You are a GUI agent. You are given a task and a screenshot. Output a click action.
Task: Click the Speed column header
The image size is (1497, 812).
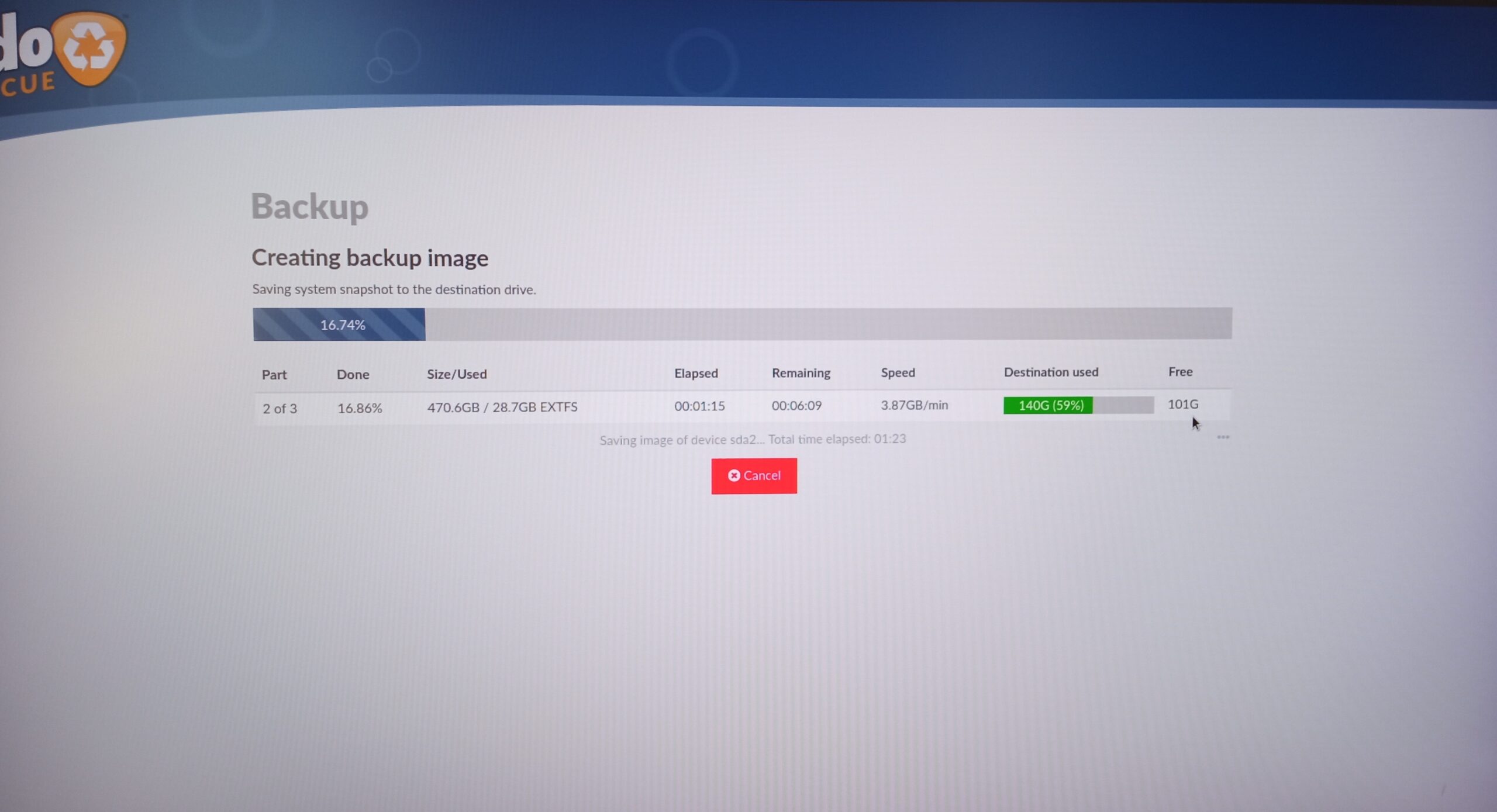(898, 372)
